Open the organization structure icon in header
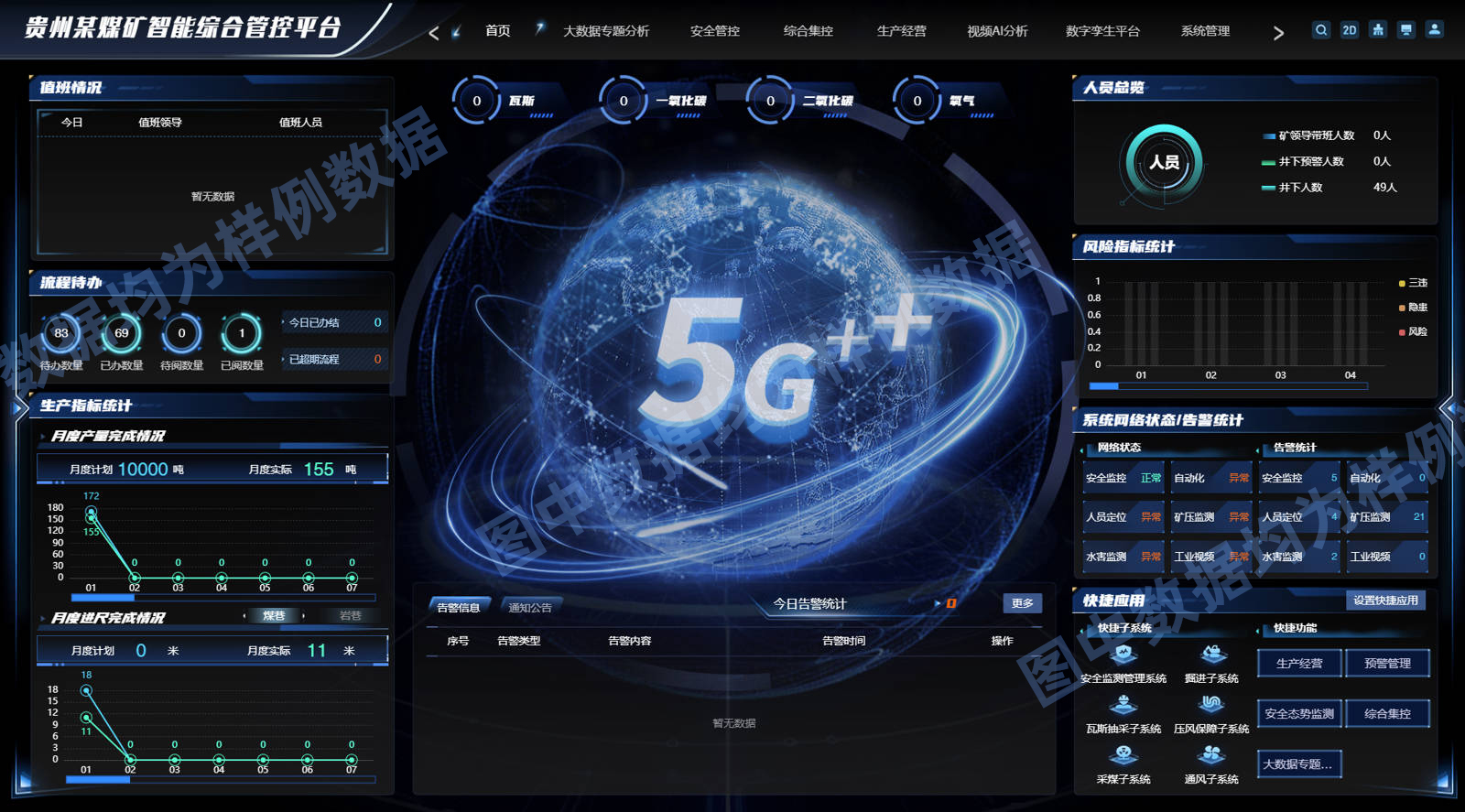1465x812 pixels. (x=1378, y=30)
